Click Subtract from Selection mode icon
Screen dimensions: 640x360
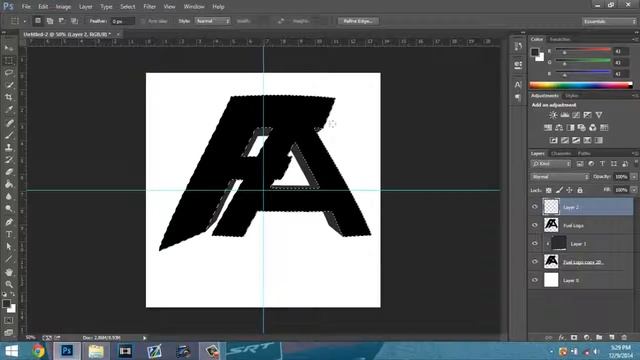pyautogui.click(x=62, y=21)
